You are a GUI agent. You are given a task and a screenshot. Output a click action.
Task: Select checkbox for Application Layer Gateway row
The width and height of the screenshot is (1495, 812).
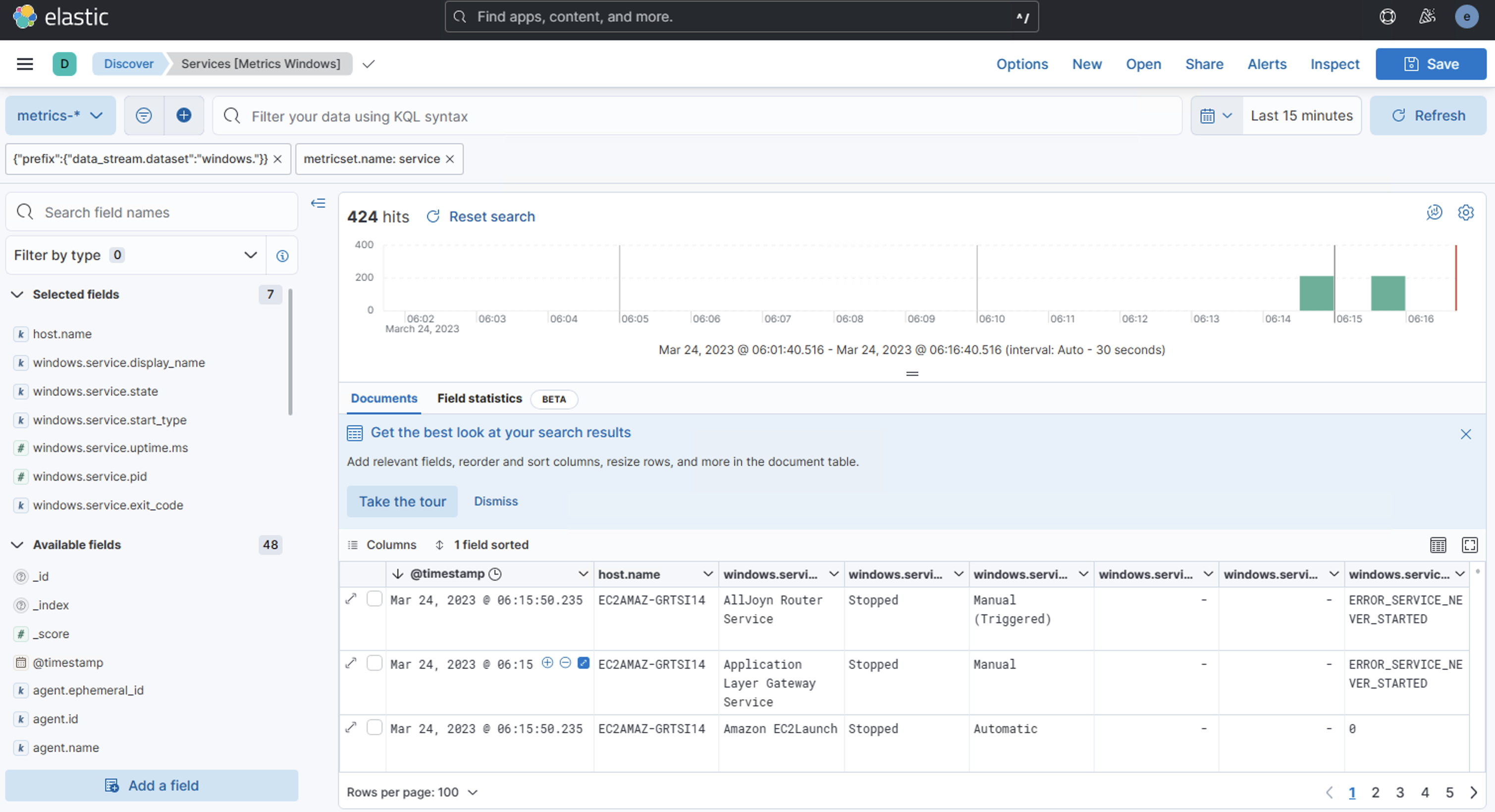tap(374, 663)
